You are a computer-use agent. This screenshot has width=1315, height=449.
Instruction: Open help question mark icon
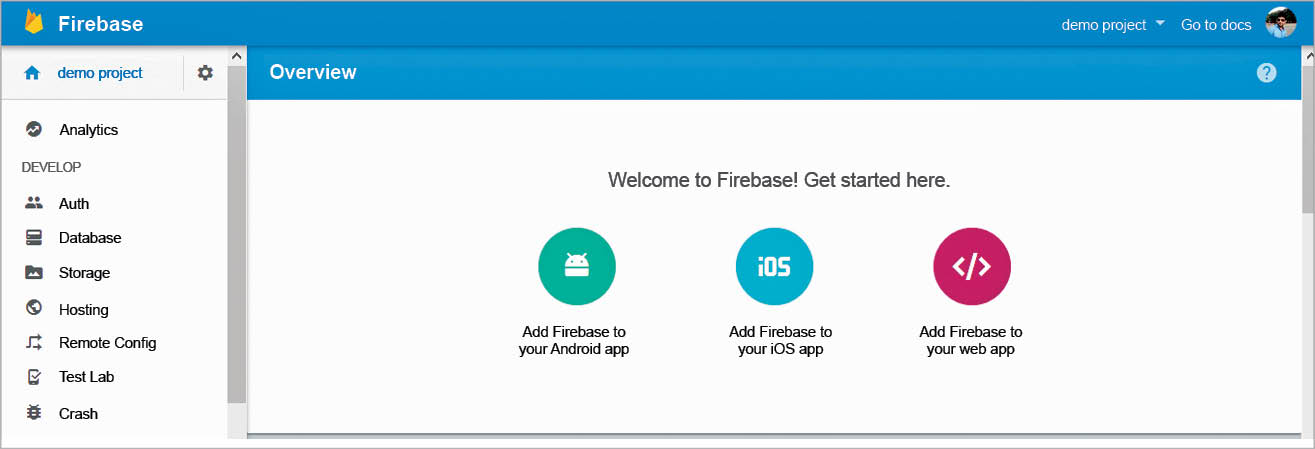1266,73
